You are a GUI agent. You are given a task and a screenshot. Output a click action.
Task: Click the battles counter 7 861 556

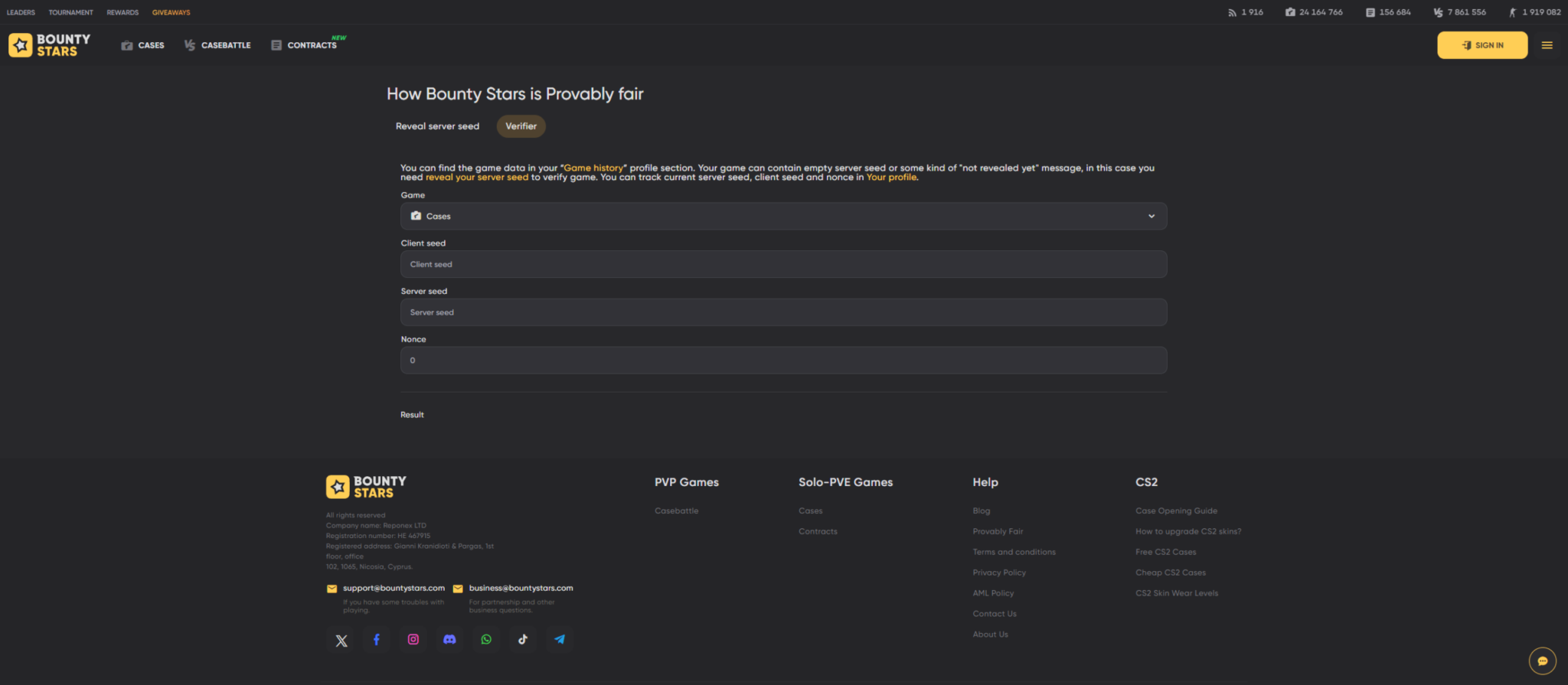pyautogui.click(x=1460, y=12)
